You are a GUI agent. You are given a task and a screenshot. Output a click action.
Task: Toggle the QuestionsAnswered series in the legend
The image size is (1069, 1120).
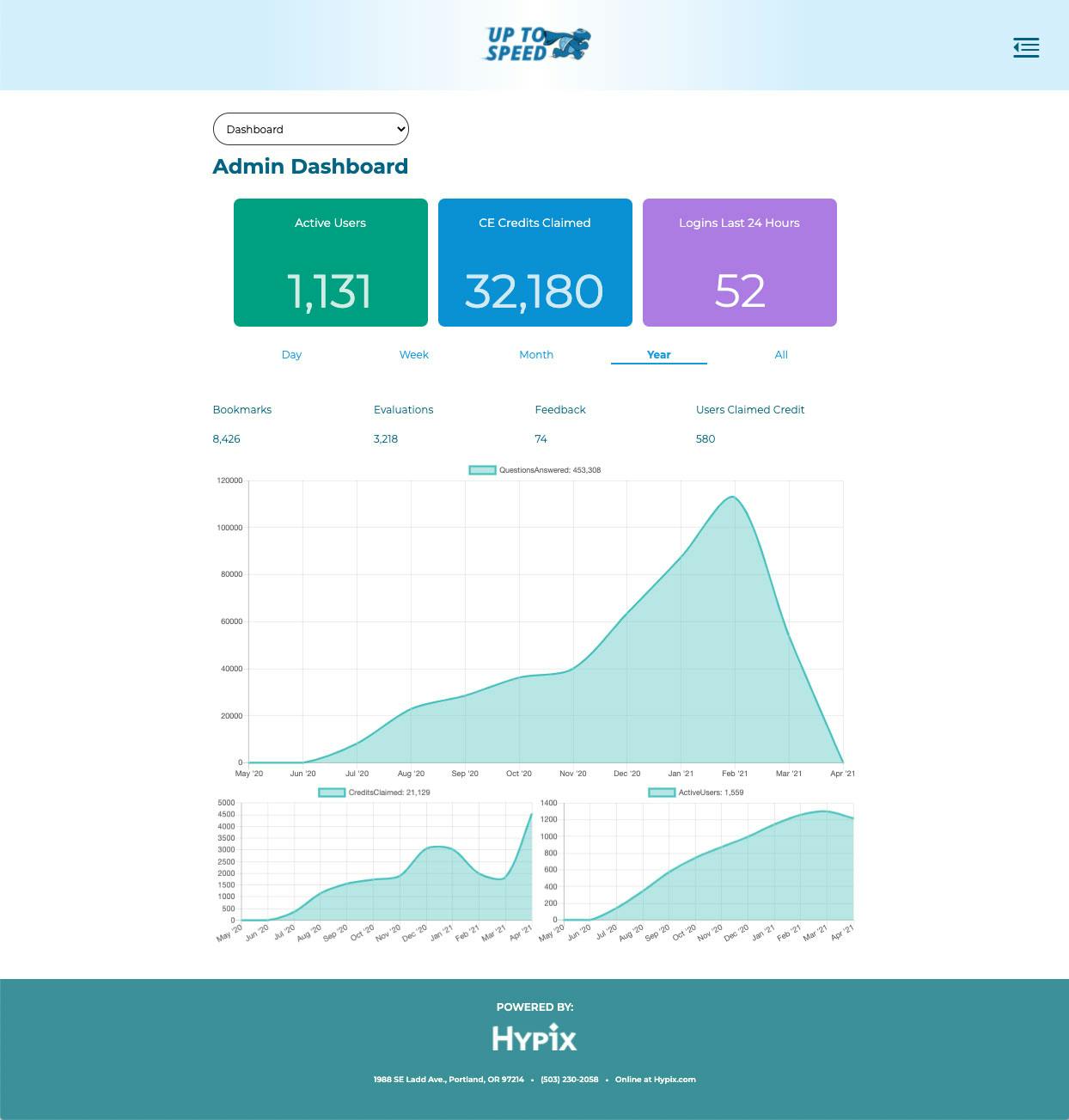coord(534,469)
